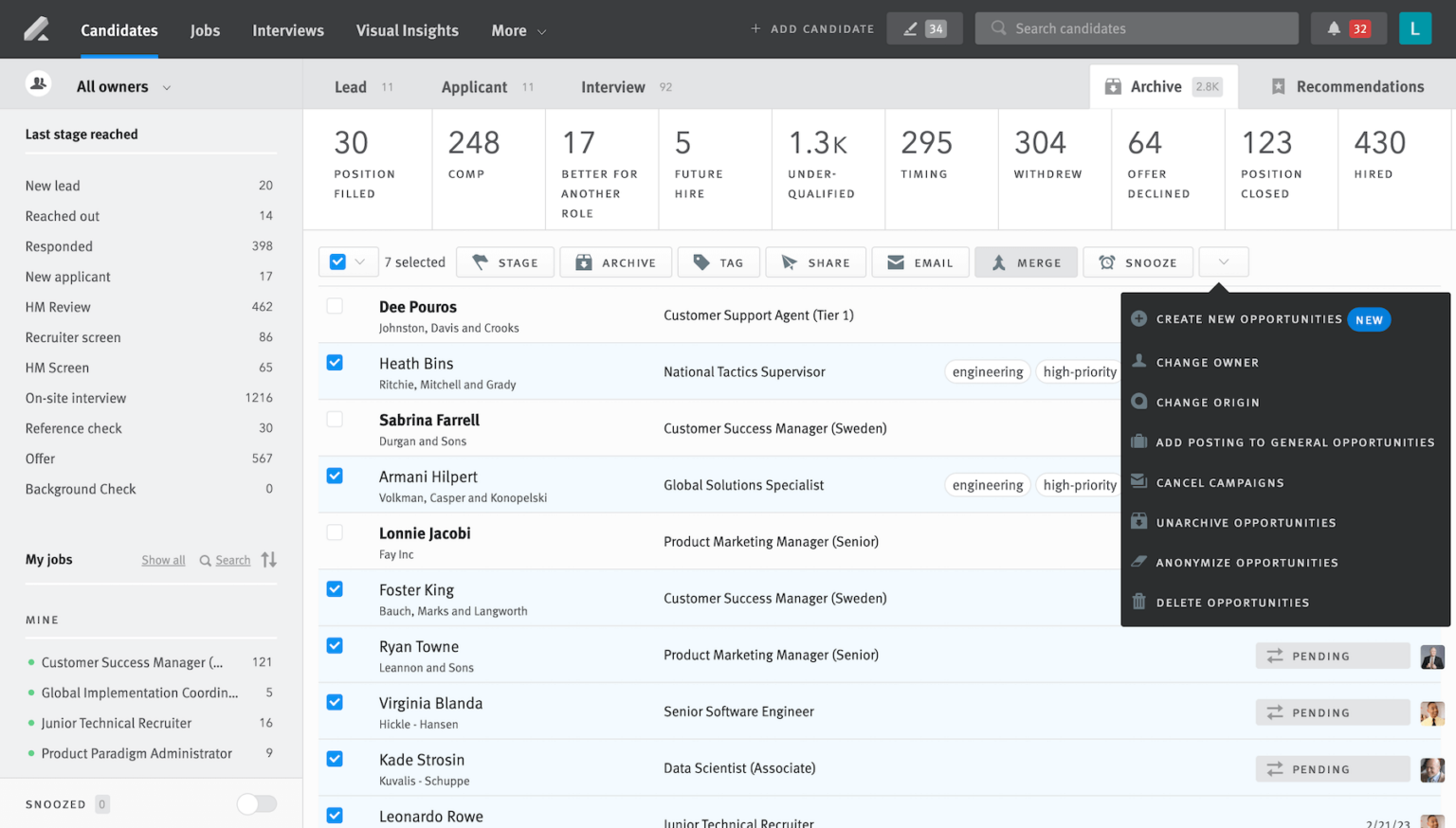1456x828 pixels.
Task: Click the Share candidates icon
Action: 788,261
